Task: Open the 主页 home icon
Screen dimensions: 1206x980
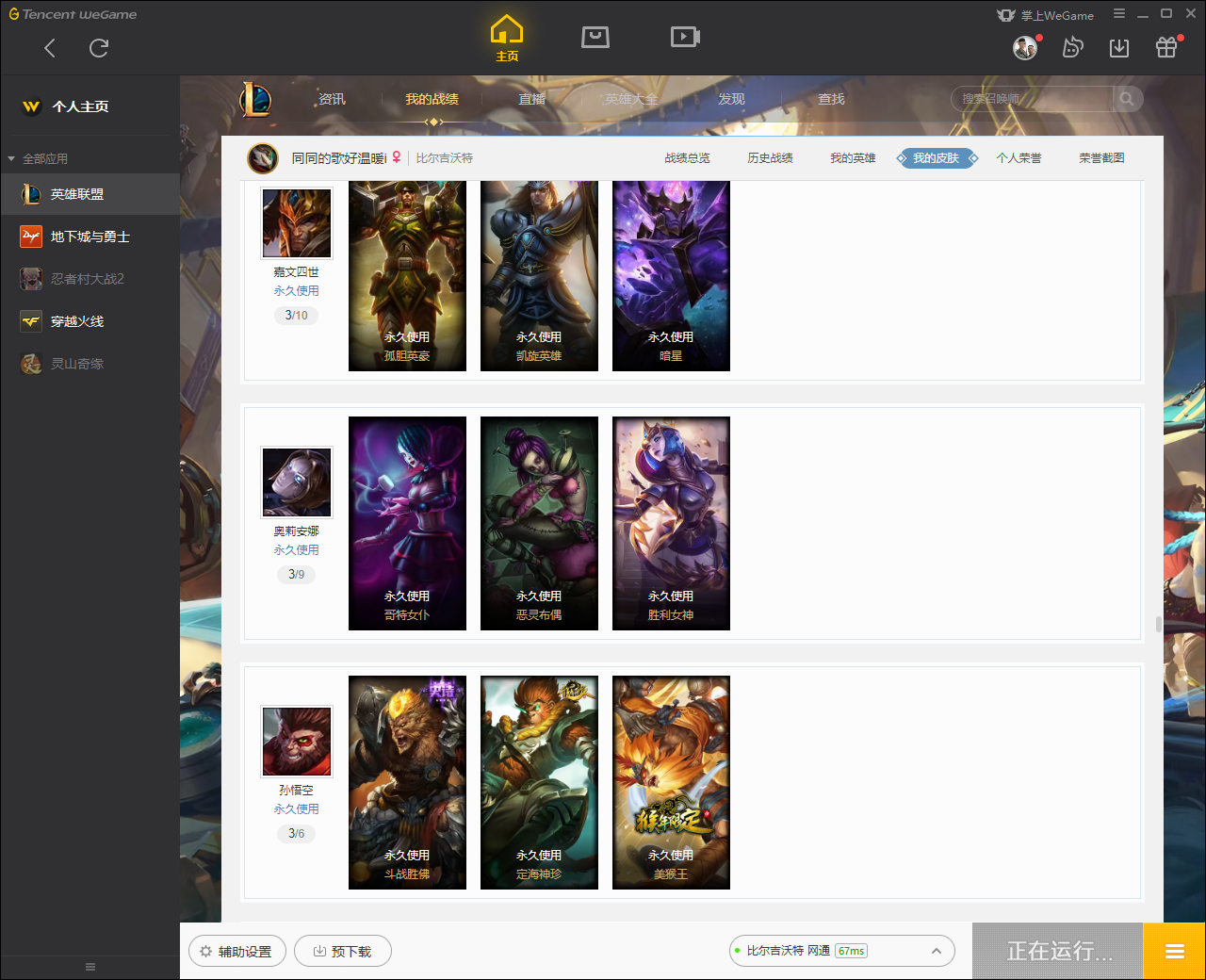Action: (507, 39)
